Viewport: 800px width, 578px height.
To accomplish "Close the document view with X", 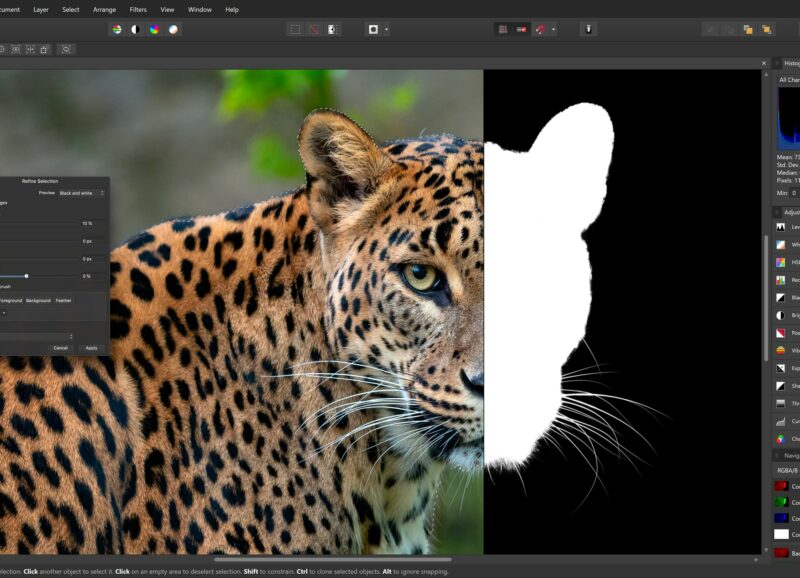I will click(x=764, y=63).
